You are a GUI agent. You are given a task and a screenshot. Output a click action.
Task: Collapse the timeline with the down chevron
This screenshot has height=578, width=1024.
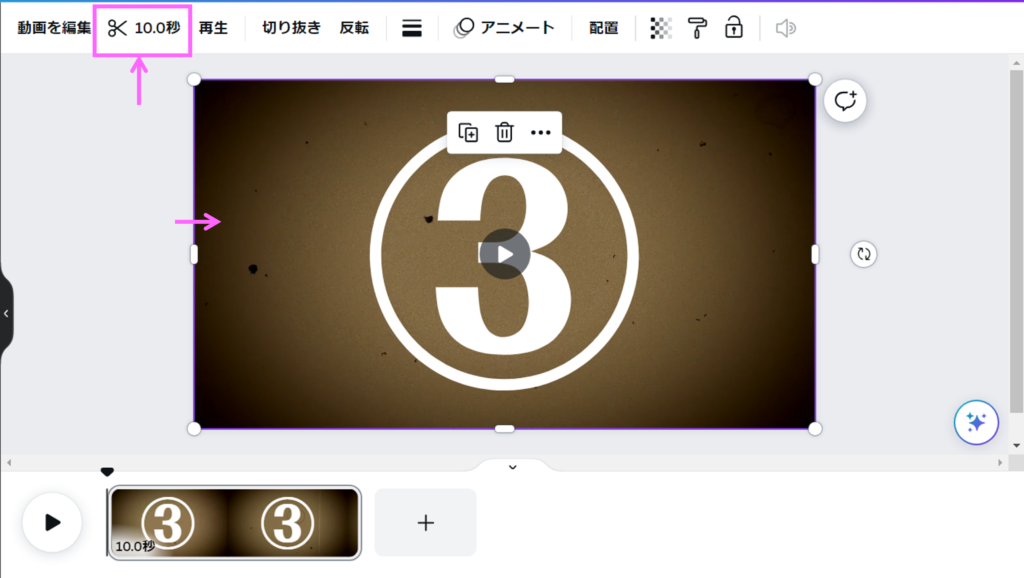(x=512, y=467)
